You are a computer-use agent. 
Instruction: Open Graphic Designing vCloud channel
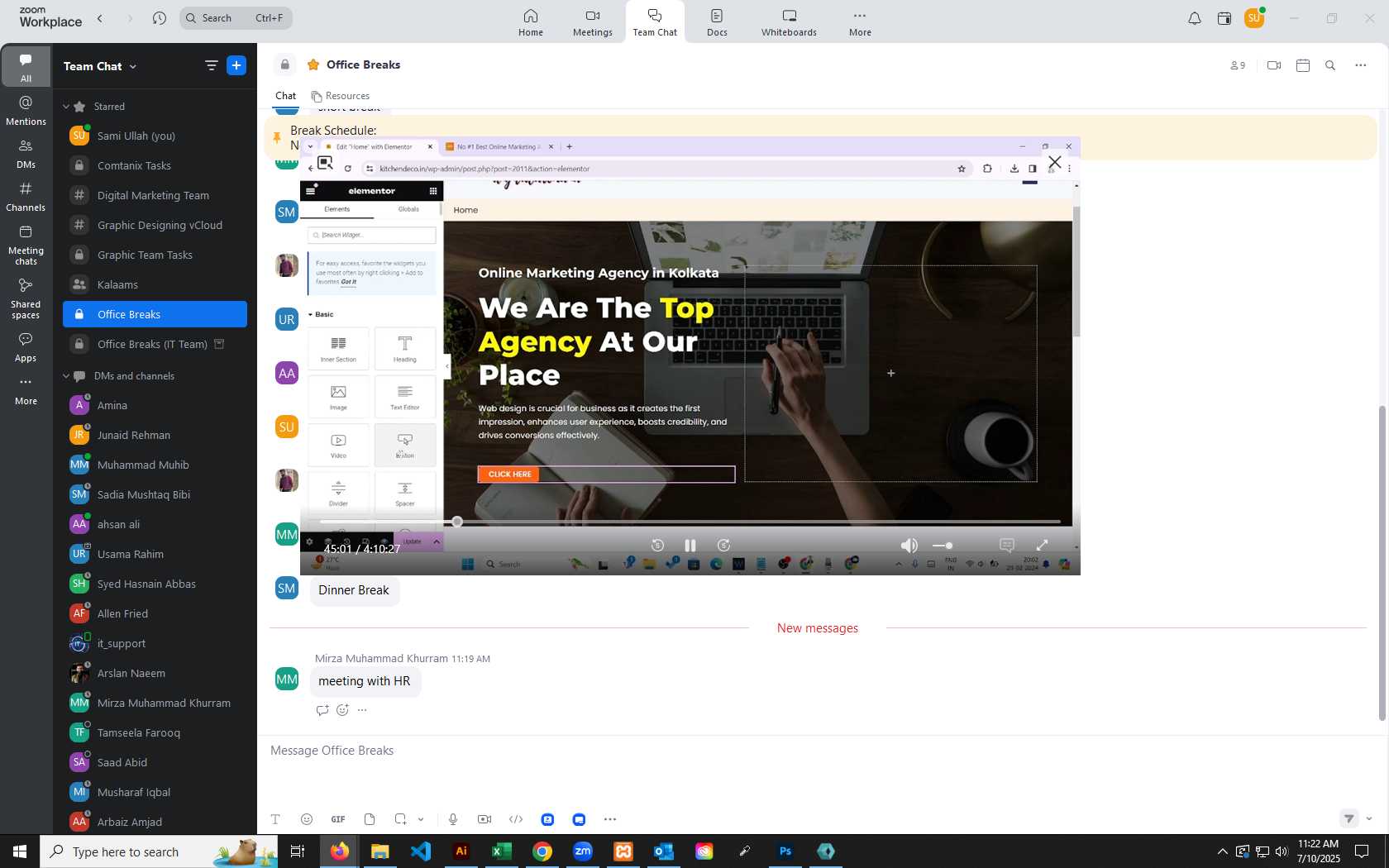pos(155,225)
